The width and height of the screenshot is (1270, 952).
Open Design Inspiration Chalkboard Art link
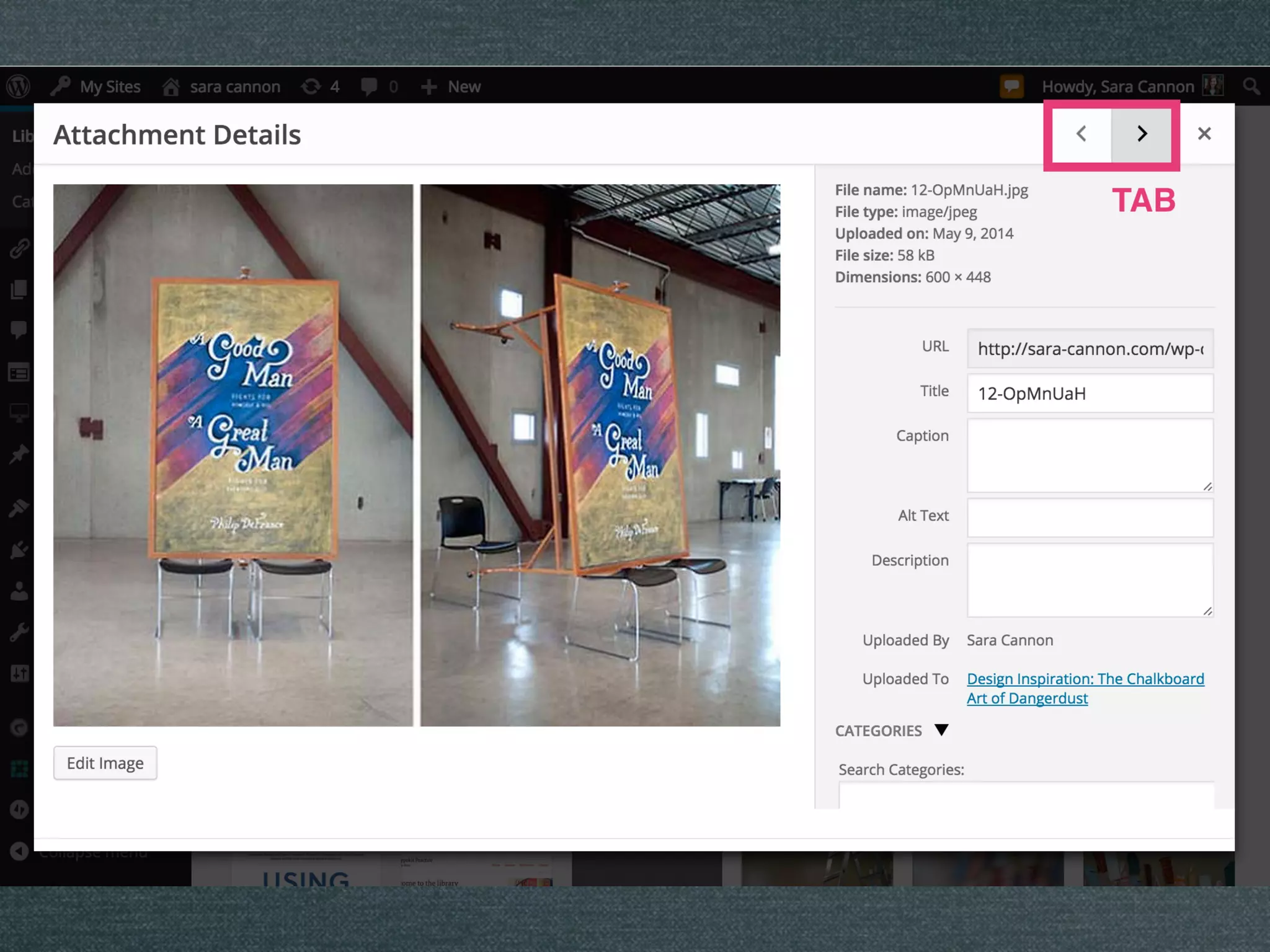tap(1085, 679)
